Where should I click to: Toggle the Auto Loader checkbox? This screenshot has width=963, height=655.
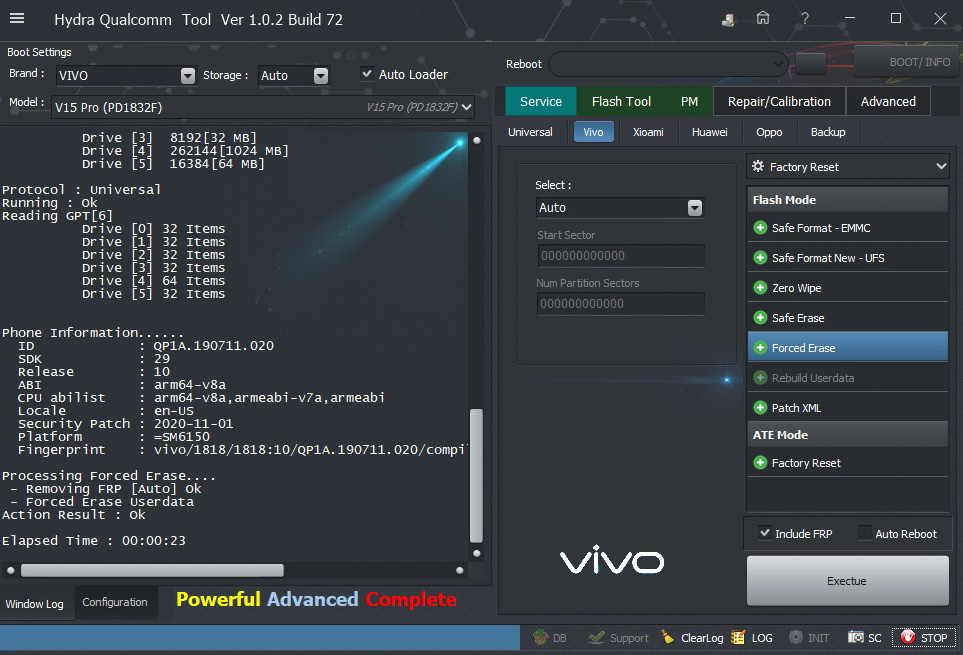point(367,74)
